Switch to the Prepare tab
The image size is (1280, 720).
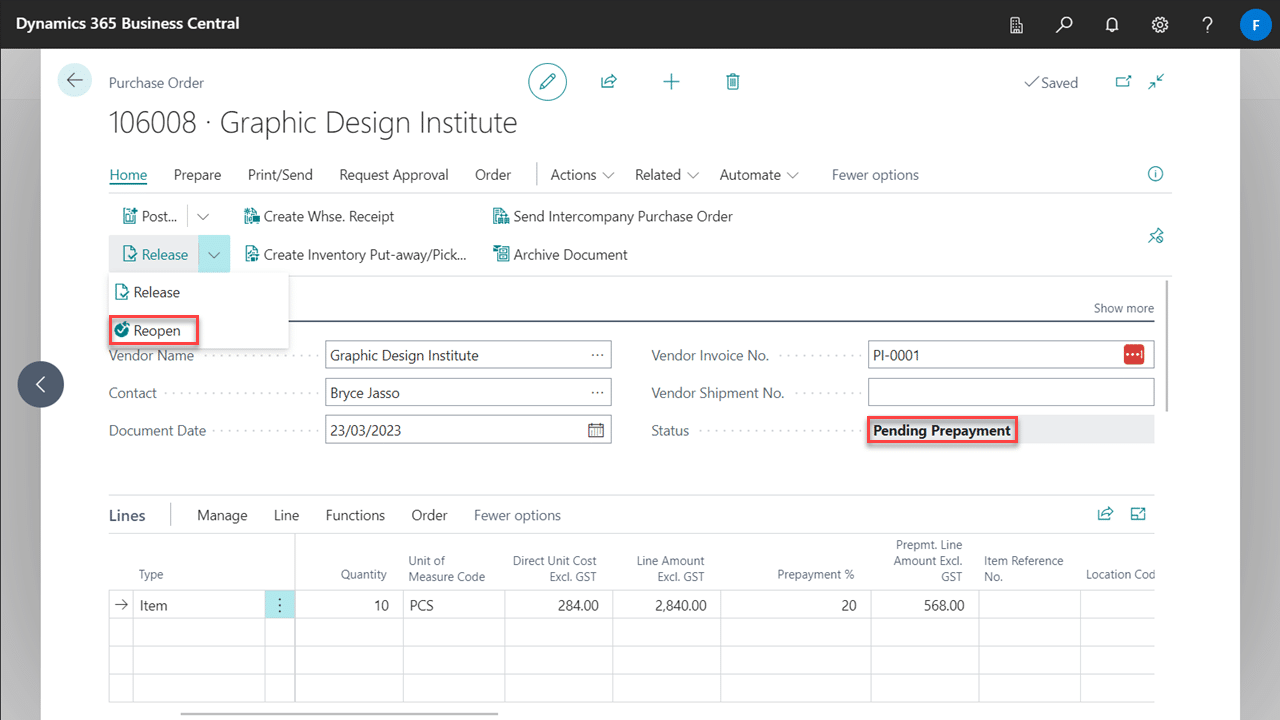tap(197, 174)
